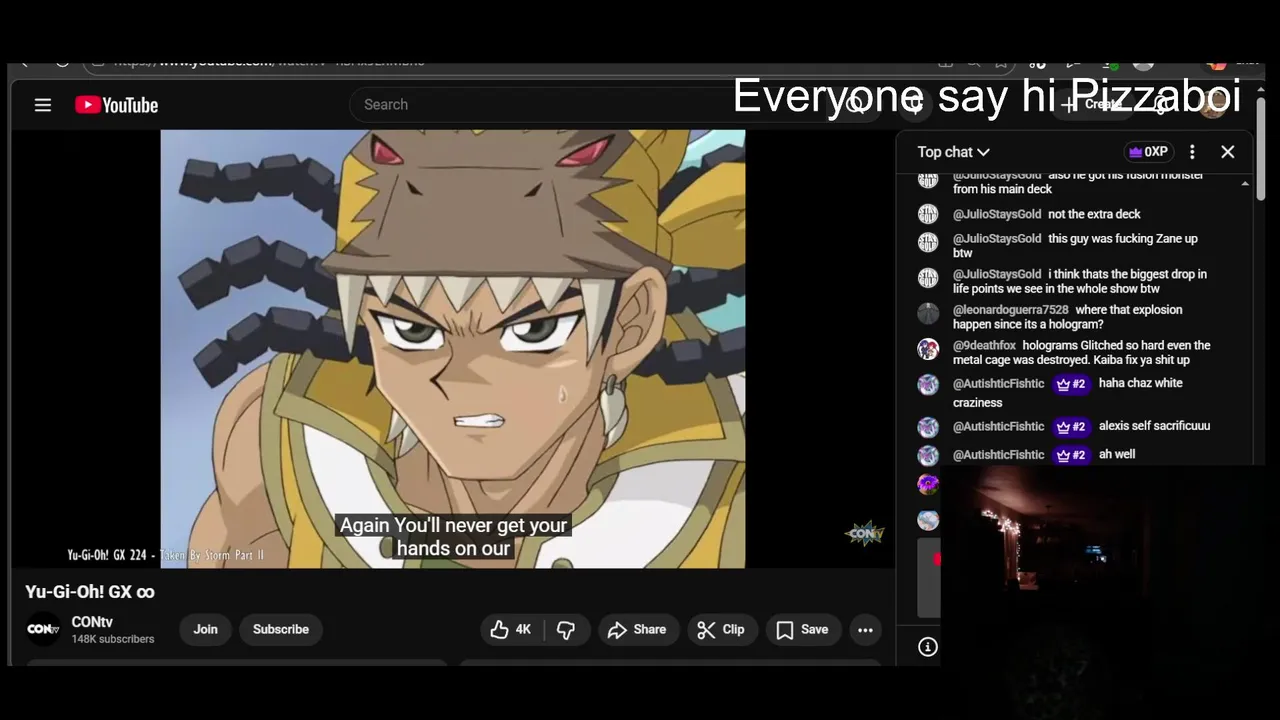This screenshot has width=1280, height=720.
Task: Share the Yu-Gi-Oh! GX video
Action: (x=637, y=629)
